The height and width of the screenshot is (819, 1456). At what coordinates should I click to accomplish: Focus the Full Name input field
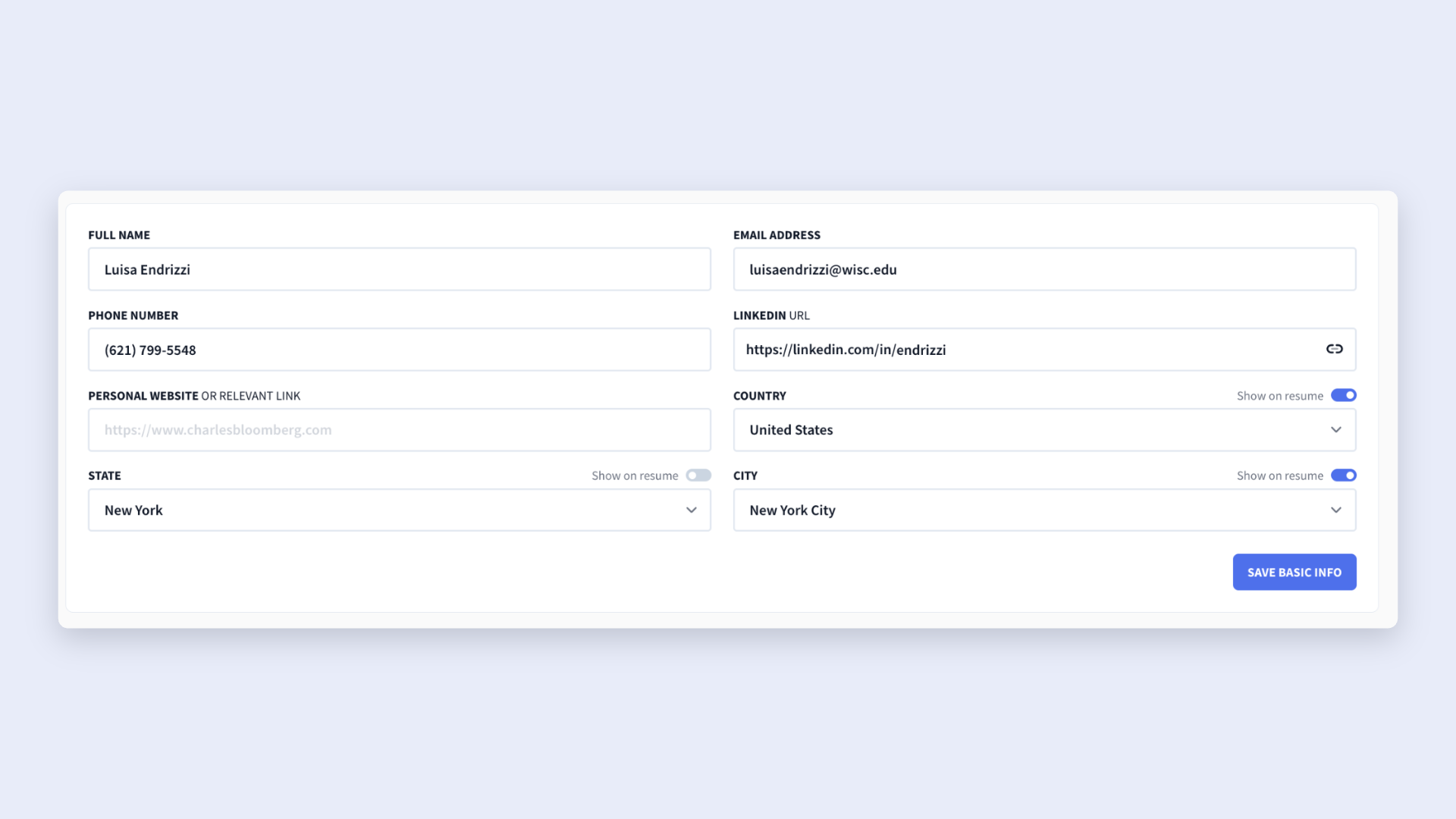400,269
